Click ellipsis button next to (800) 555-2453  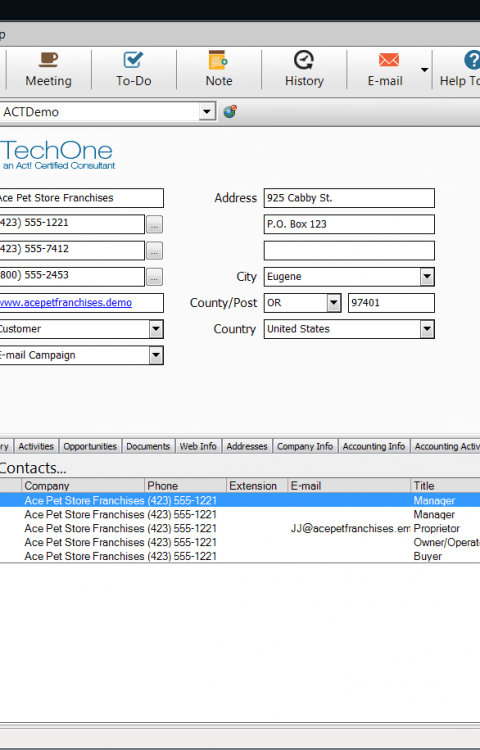[154, 276]
